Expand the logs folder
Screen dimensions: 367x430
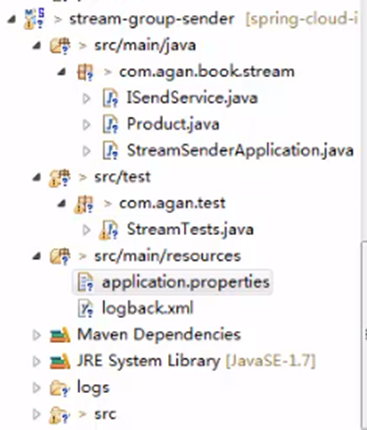[x=37, y=388]
